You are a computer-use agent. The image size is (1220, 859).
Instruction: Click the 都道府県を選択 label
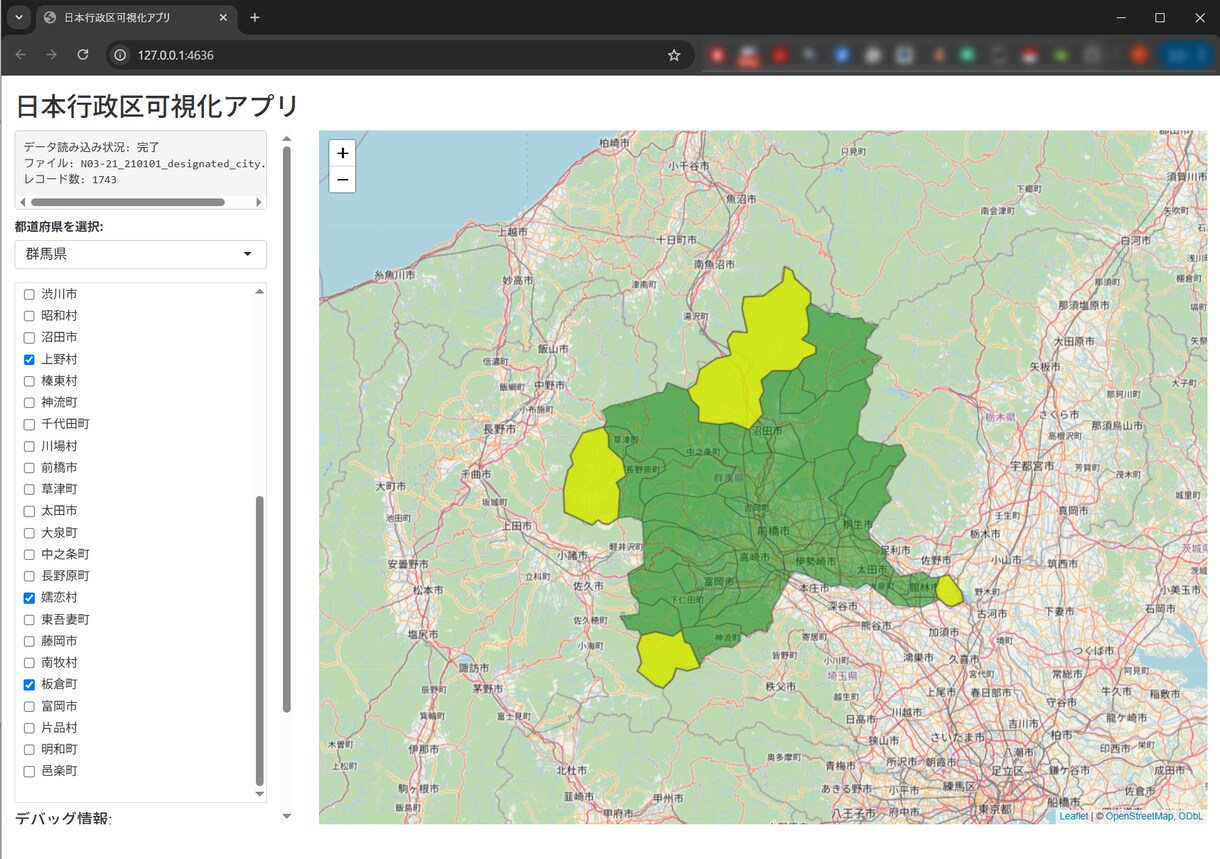(59, 227)
